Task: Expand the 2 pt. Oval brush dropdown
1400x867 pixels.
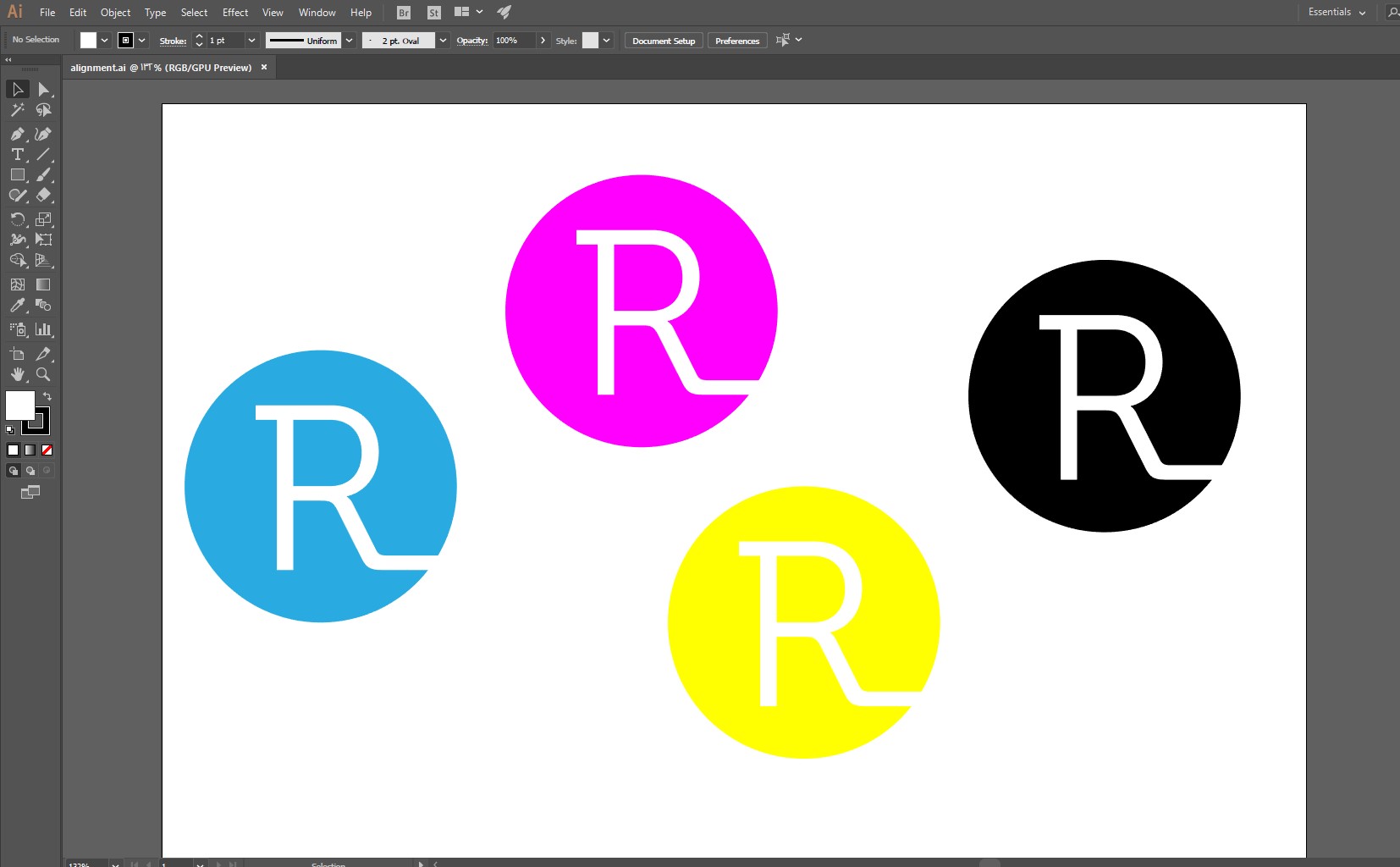Action: coord(443,41)
